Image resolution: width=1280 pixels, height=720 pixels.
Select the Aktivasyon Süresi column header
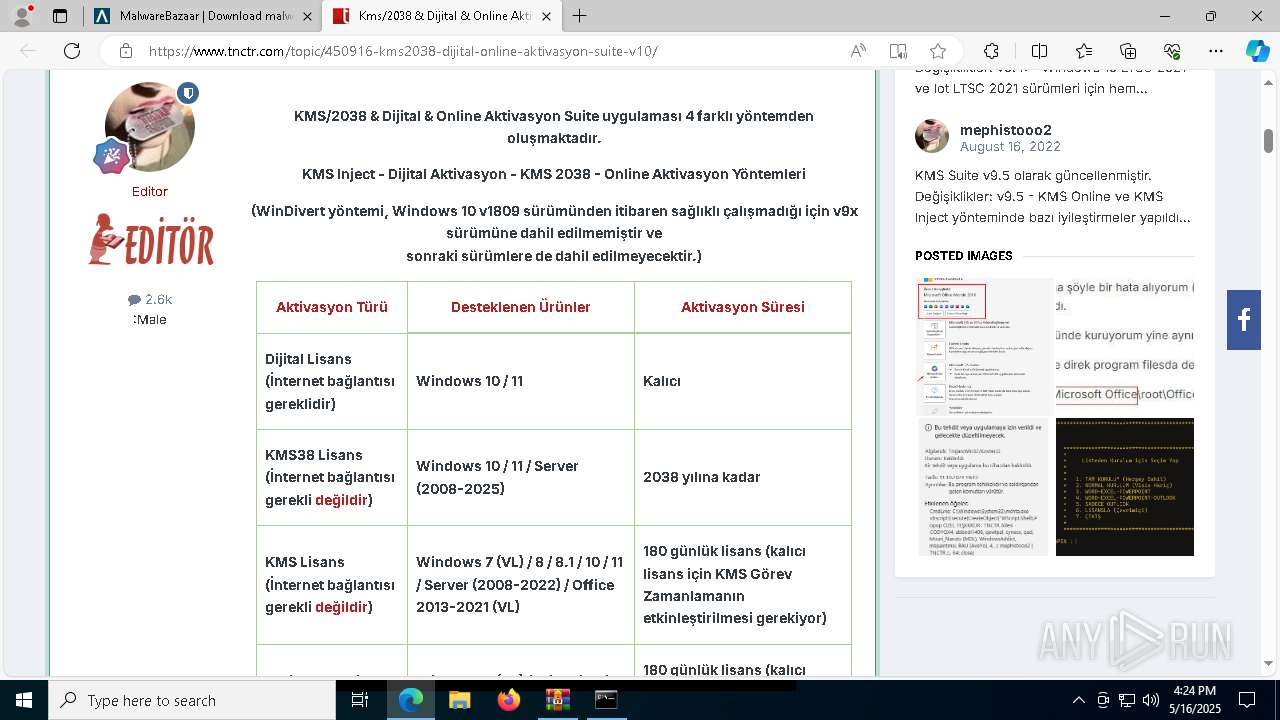[x=743, y=307]
